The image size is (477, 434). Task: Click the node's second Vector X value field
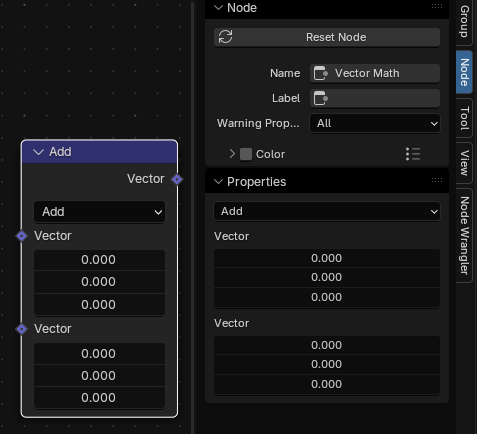pyautogui.click(x=99, y=353)
